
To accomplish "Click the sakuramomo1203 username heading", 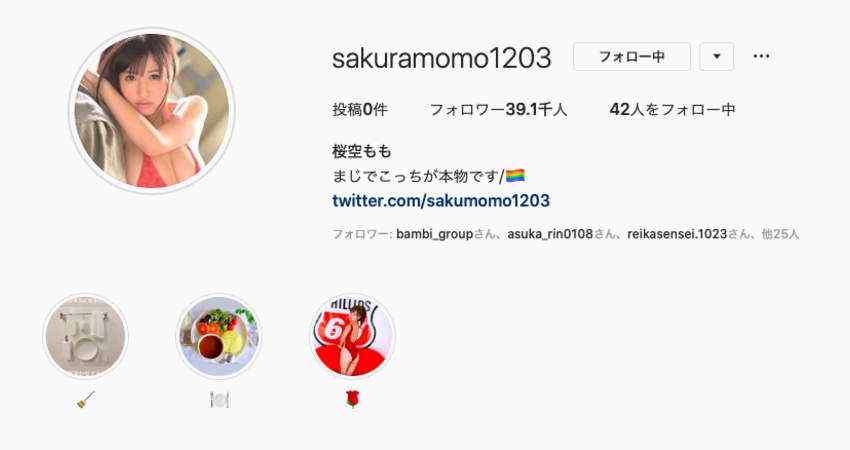I will pyautogui.click(x=442, y=58).
